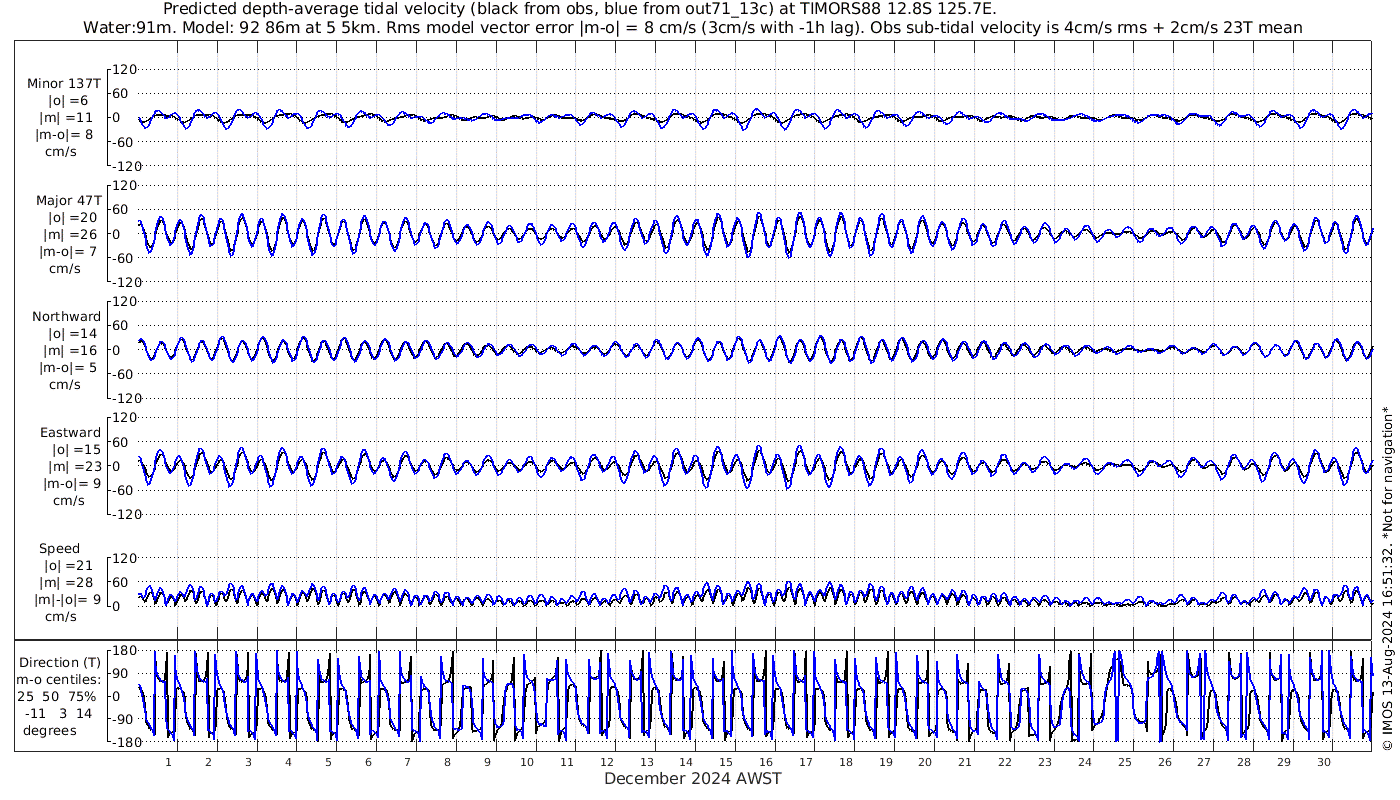
Task: Click day '12' on the date axis
Action: tap(607, 762)
